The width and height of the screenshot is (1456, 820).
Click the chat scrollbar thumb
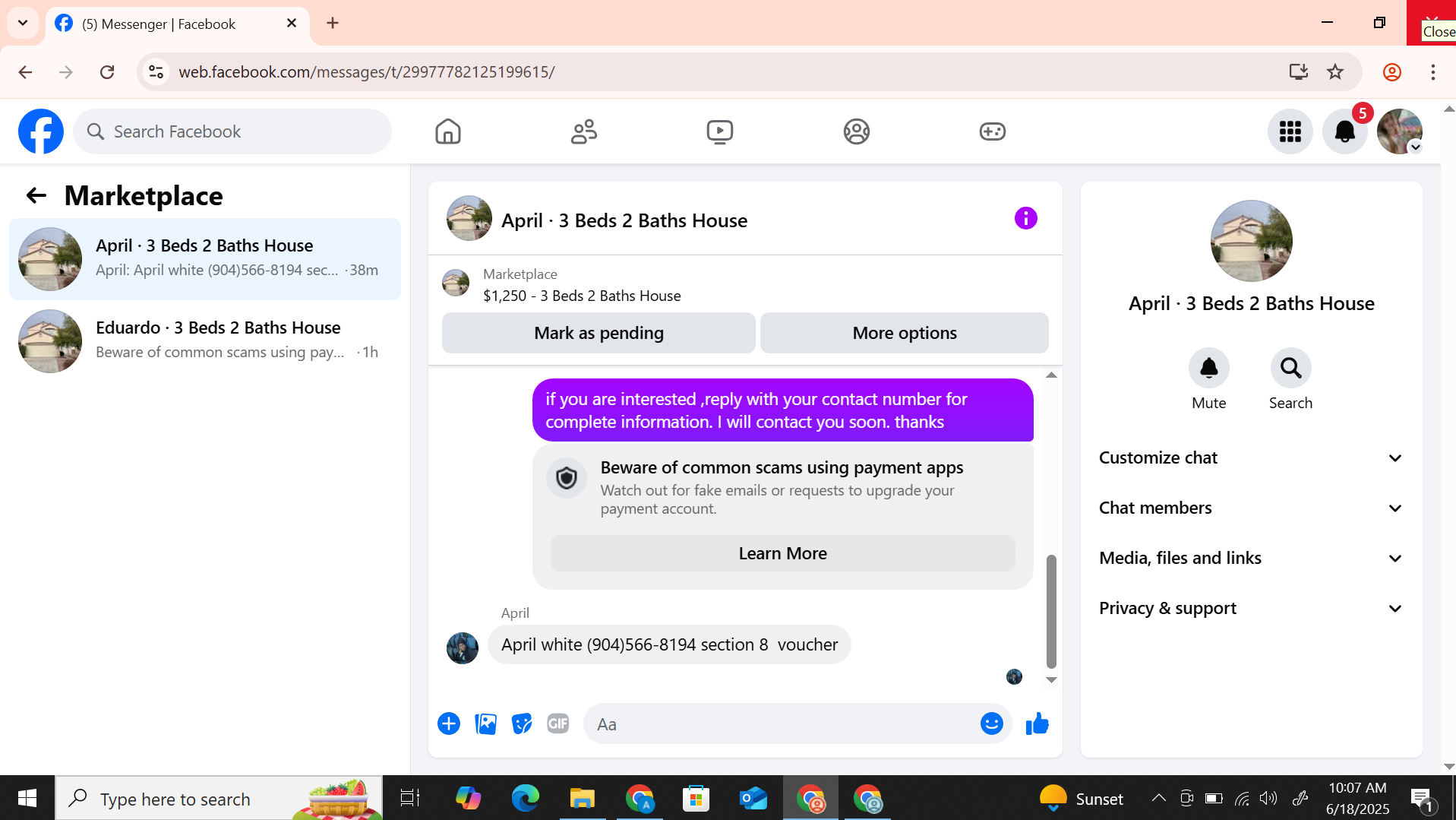pyautogui.click(x=1051, y=611)
